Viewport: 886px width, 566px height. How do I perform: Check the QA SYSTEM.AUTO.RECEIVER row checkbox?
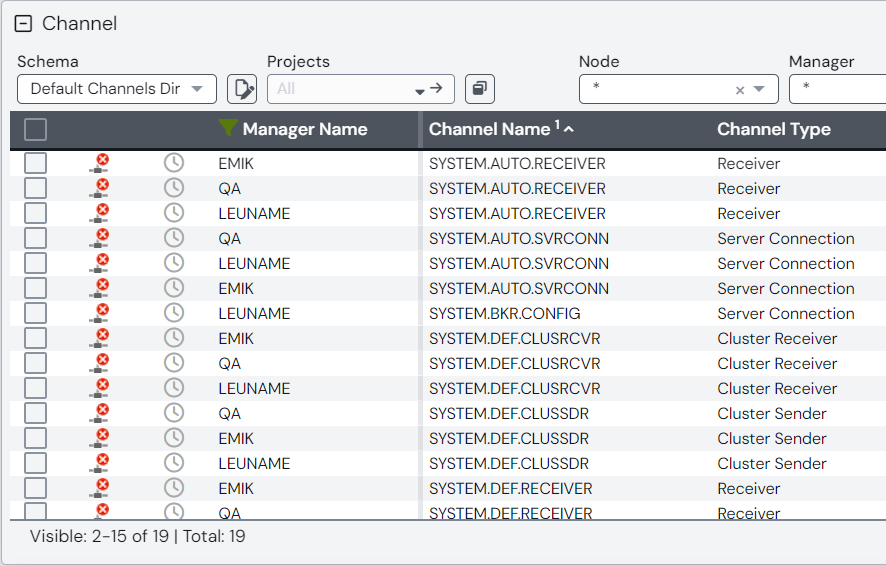(36, 188)
